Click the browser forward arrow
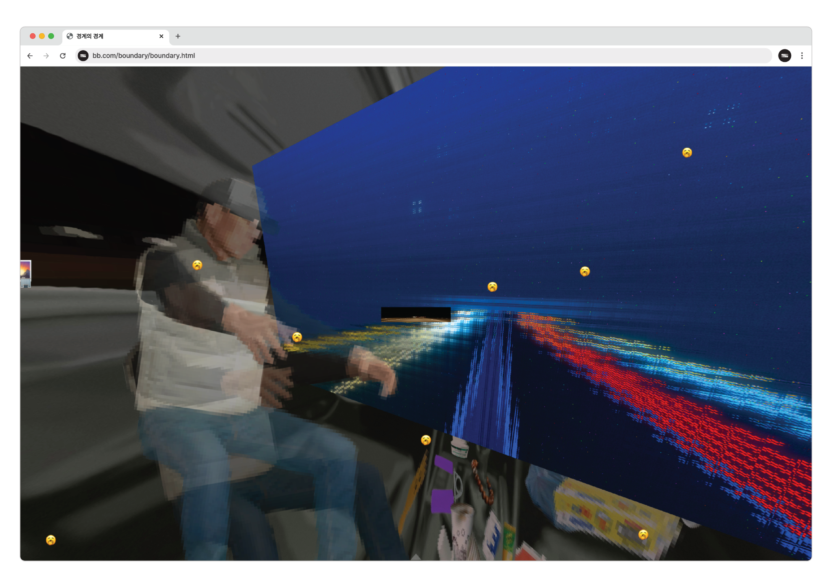The height and width of the screenshot is (588, 832). coord(46,56)
